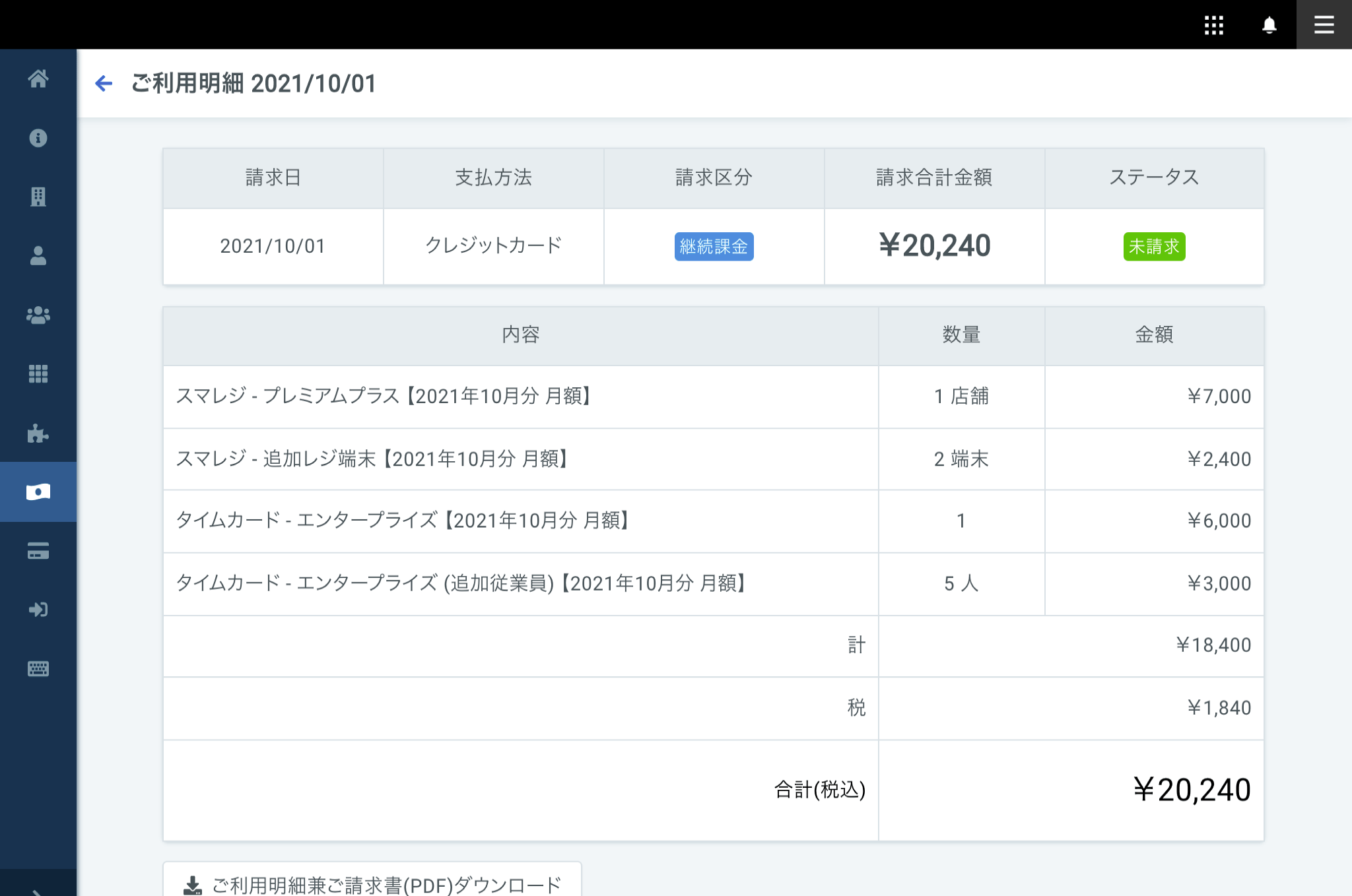1352x896 pixels.
Task: Click the 請求日 column header
Action: (x=273, y=178)
